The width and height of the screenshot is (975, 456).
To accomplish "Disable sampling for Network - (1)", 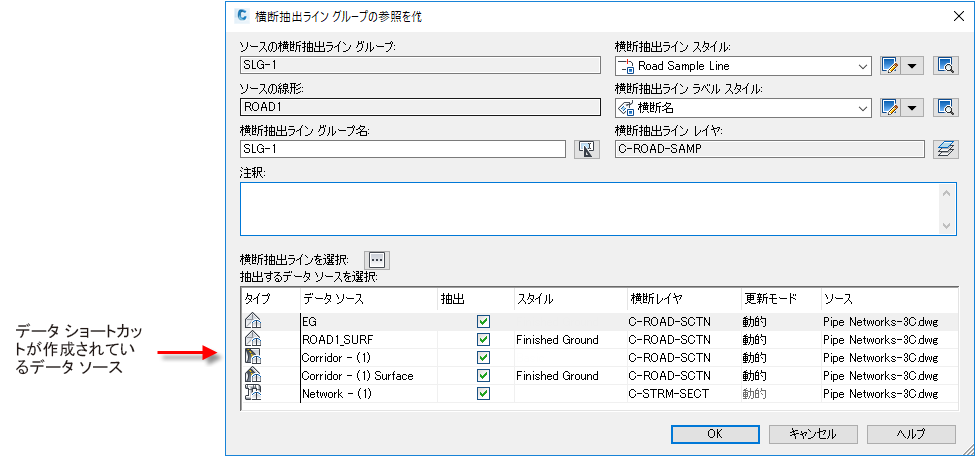I will (x=483, y=394).
